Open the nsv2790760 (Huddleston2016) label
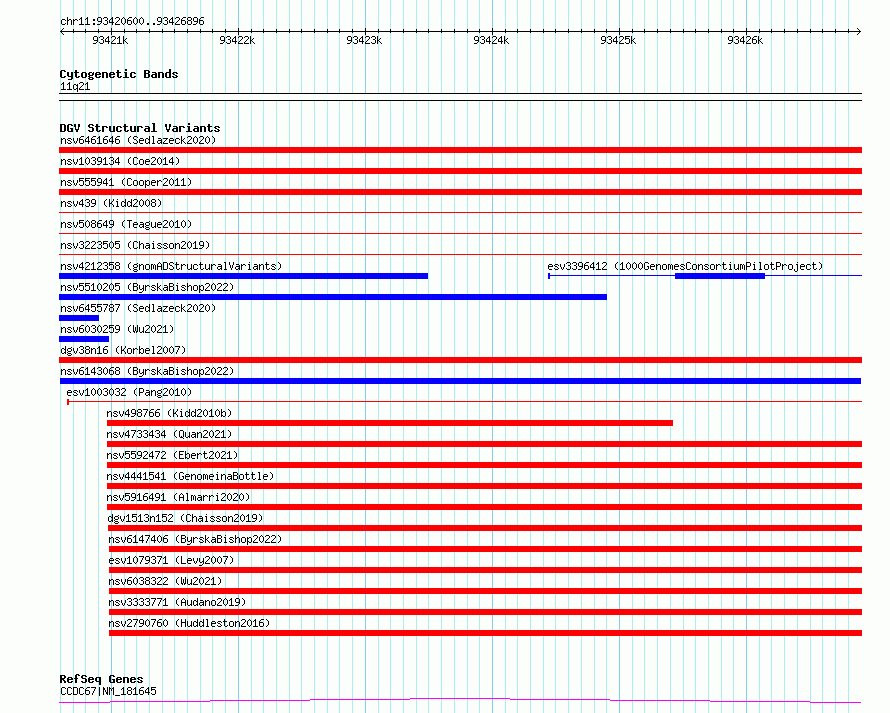This screenshot has width=890, height=713. point(189,623)
